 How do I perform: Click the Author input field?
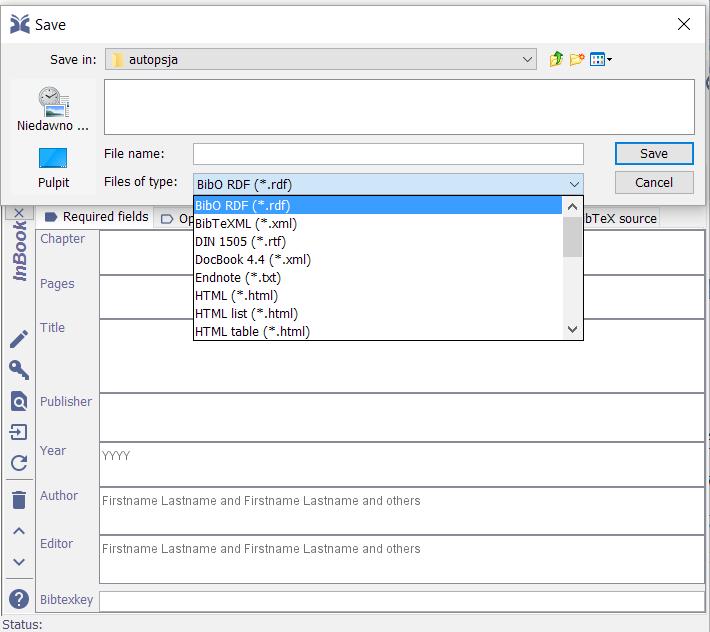402,511
